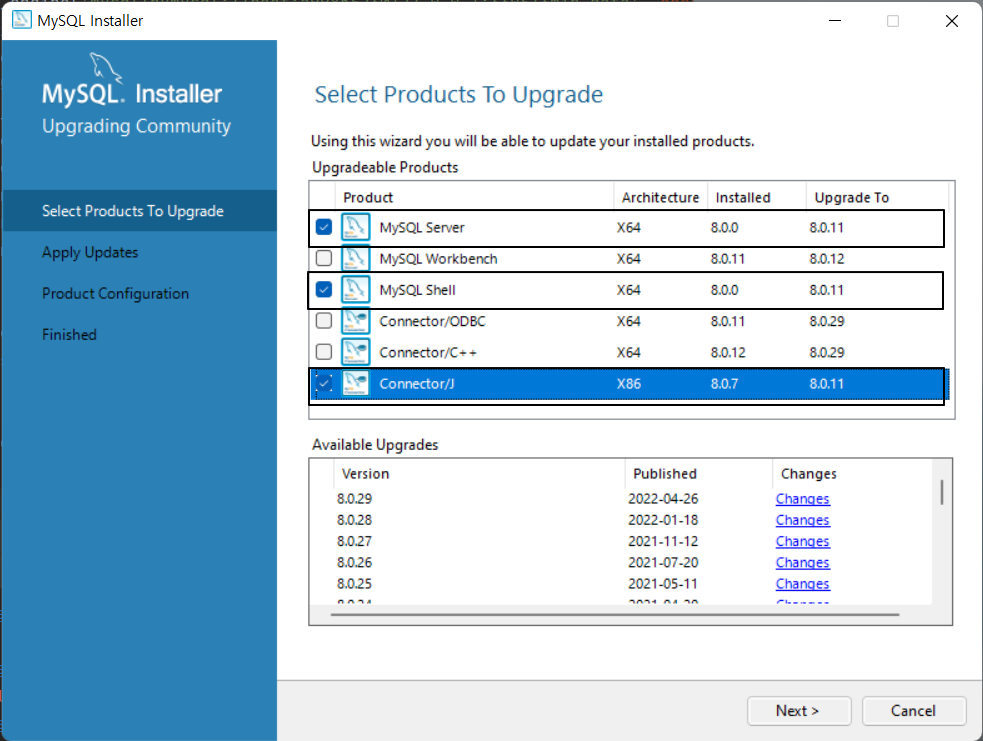Open Changes link for version 8.0.28
This screenshot has height=741, width=983.
[x=802, y=520]
